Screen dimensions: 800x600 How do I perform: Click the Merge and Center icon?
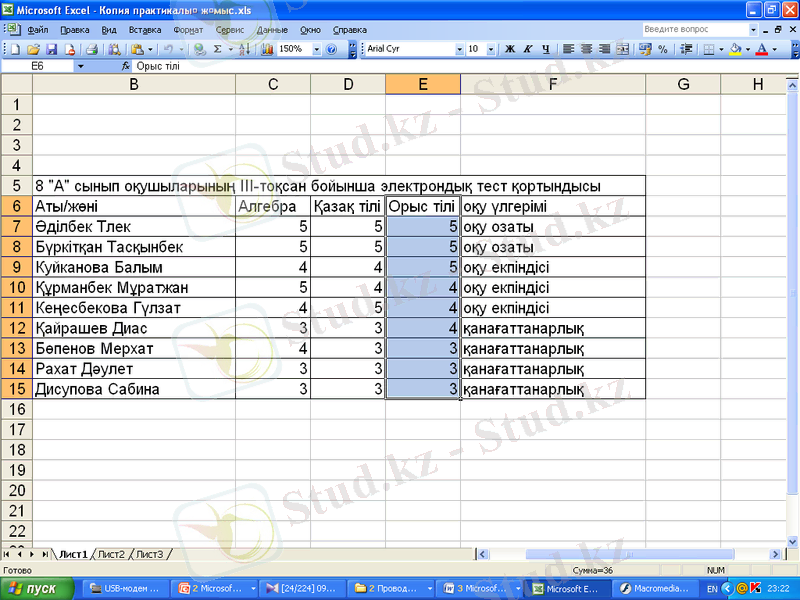tap(622, 49)
